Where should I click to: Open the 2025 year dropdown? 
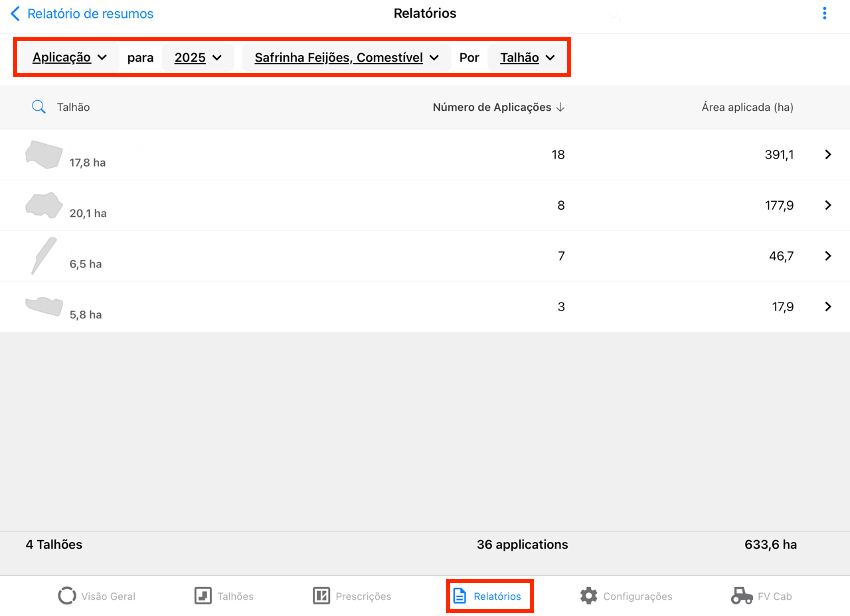coord(197,58)
